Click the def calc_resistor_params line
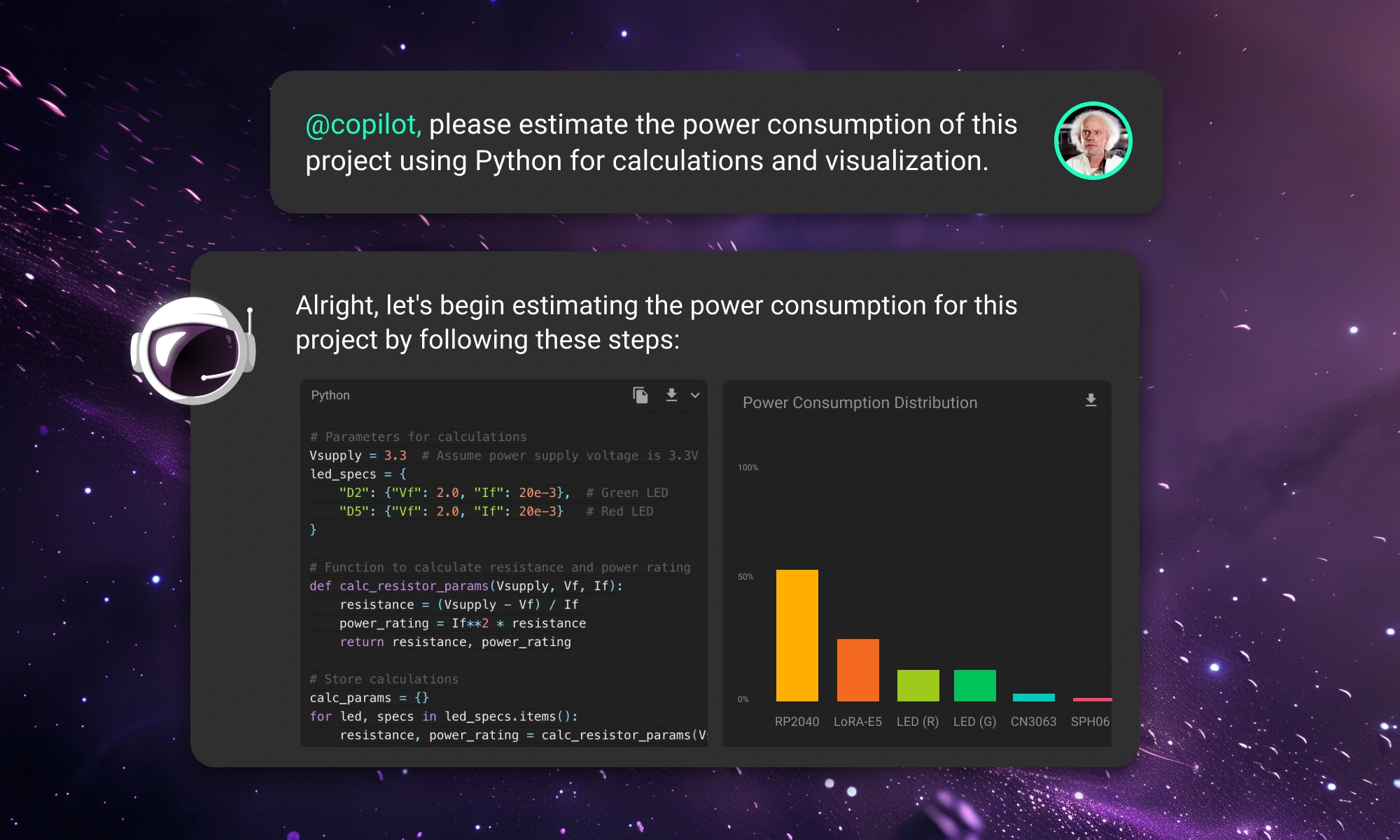Viewport: 1400px width, 840px height. pyautogui.click(x=465, y=586)
